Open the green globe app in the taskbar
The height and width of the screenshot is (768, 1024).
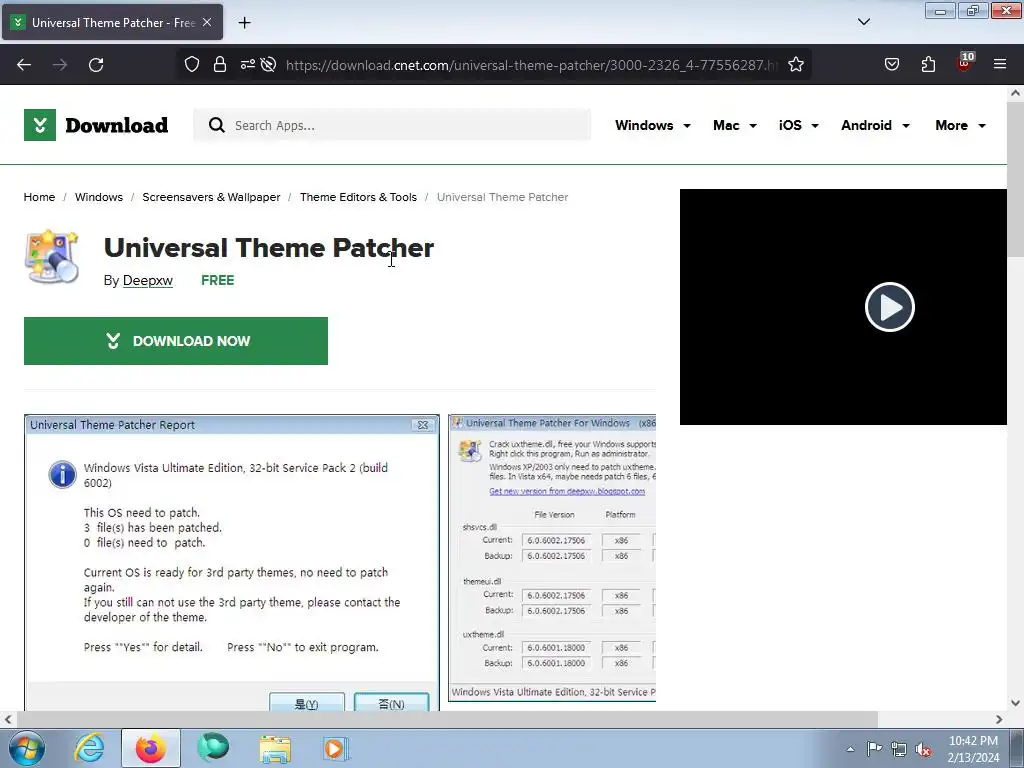click(x=213, y=748)
